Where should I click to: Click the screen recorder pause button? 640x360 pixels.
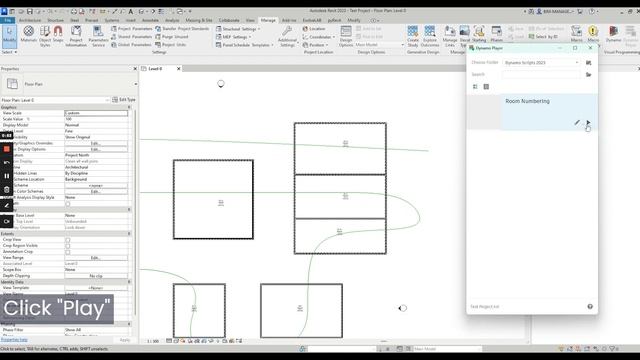click(x=7, y=176)
